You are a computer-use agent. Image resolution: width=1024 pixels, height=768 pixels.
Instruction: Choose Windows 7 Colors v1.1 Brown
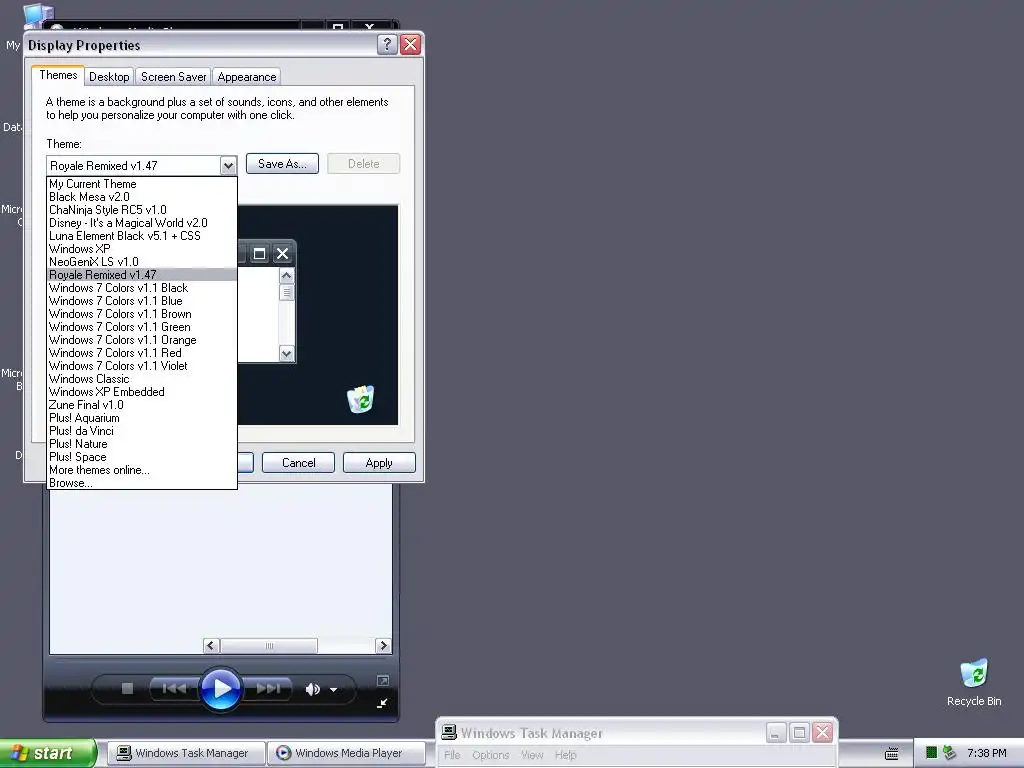tap(142, 314)
